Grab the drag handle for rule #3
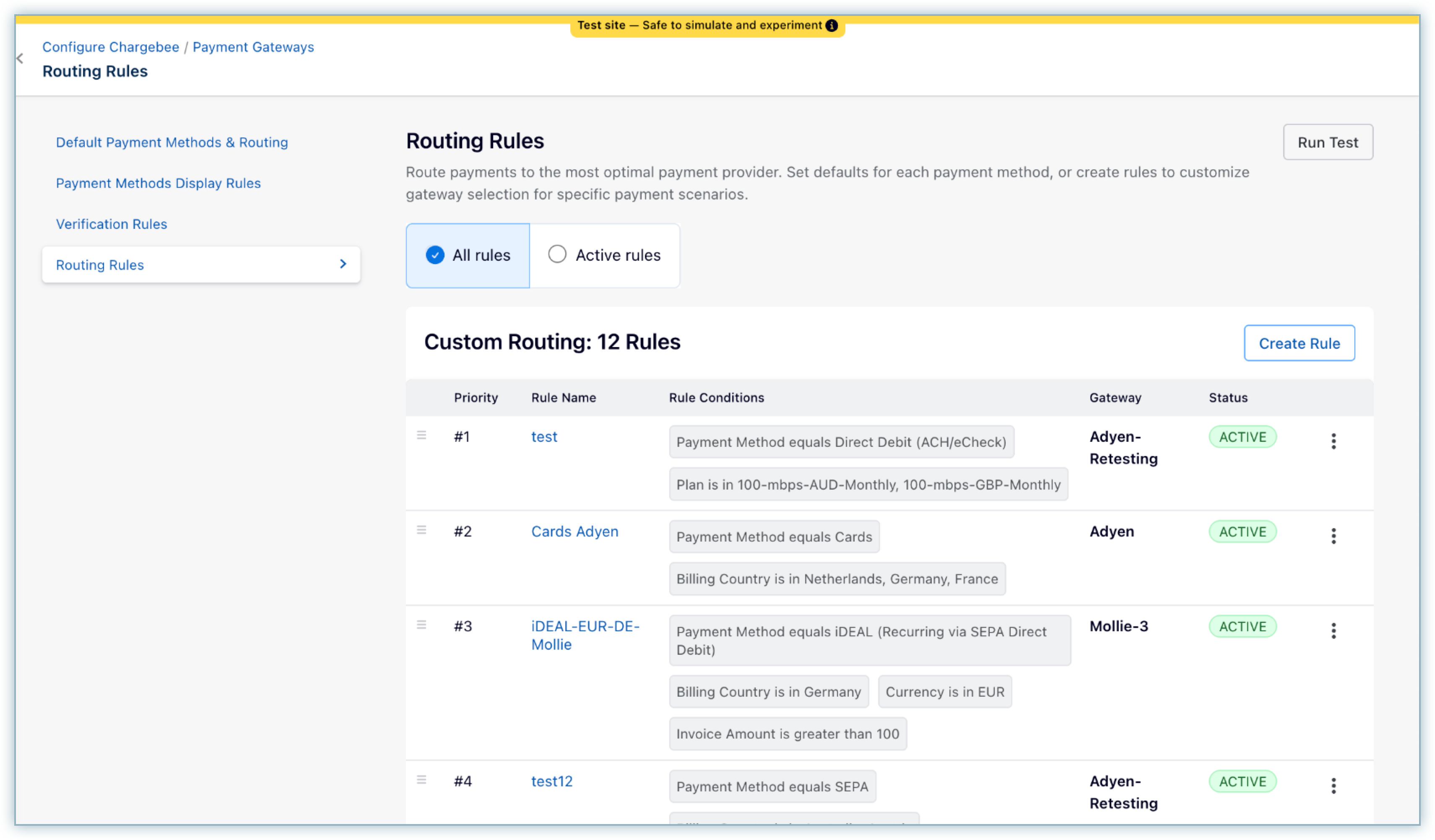This screenshot has width=1435, height=840. (x=421, y=625)
